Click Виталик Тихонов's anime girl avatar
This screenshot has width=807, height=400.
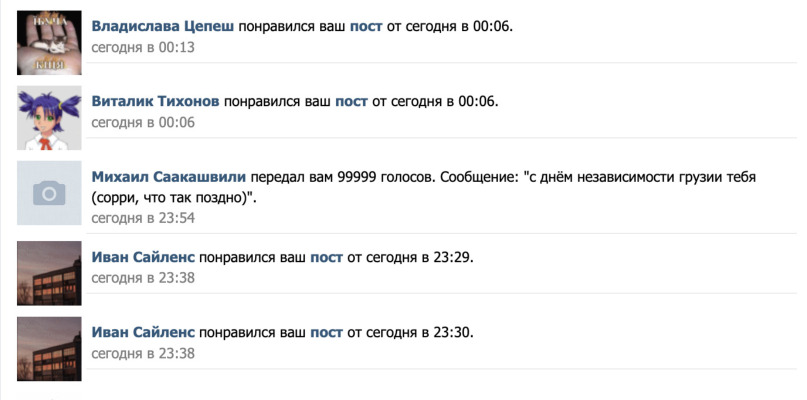[49, 118]
